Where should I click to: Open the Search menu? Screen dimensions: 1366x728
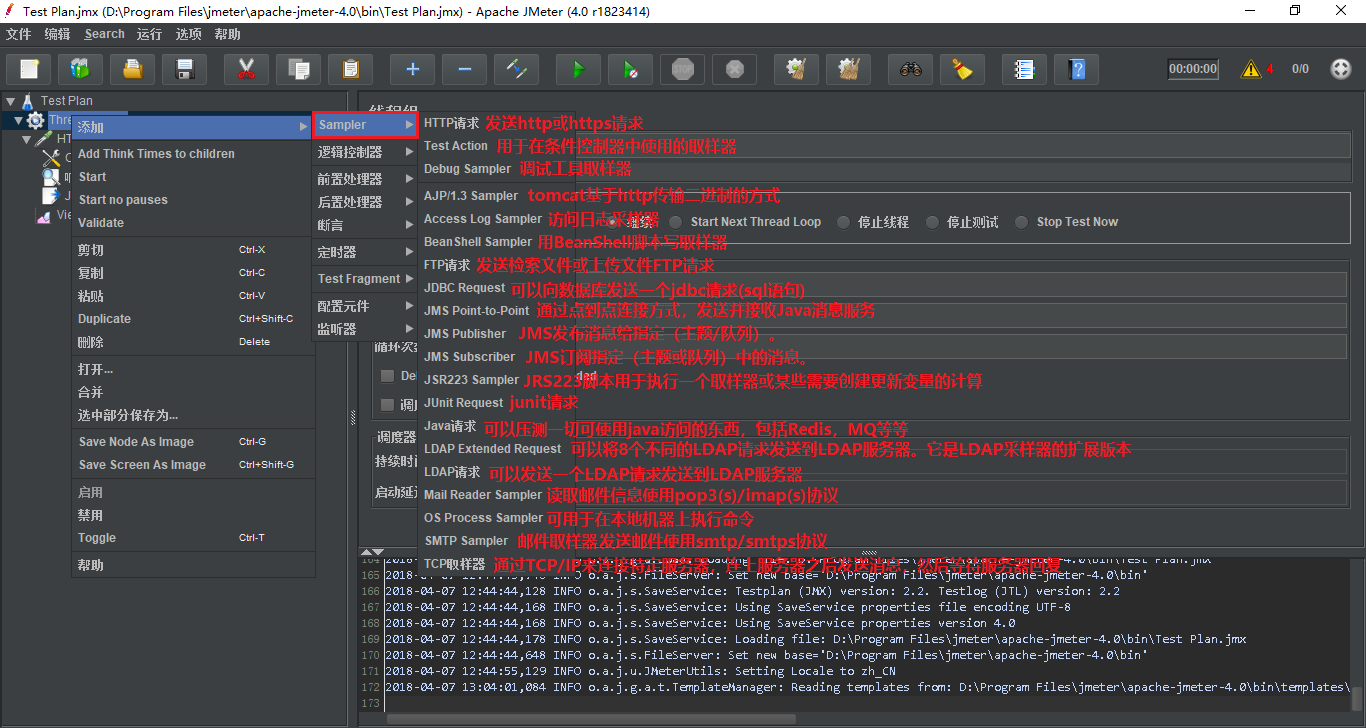click(x=104, y=34)
